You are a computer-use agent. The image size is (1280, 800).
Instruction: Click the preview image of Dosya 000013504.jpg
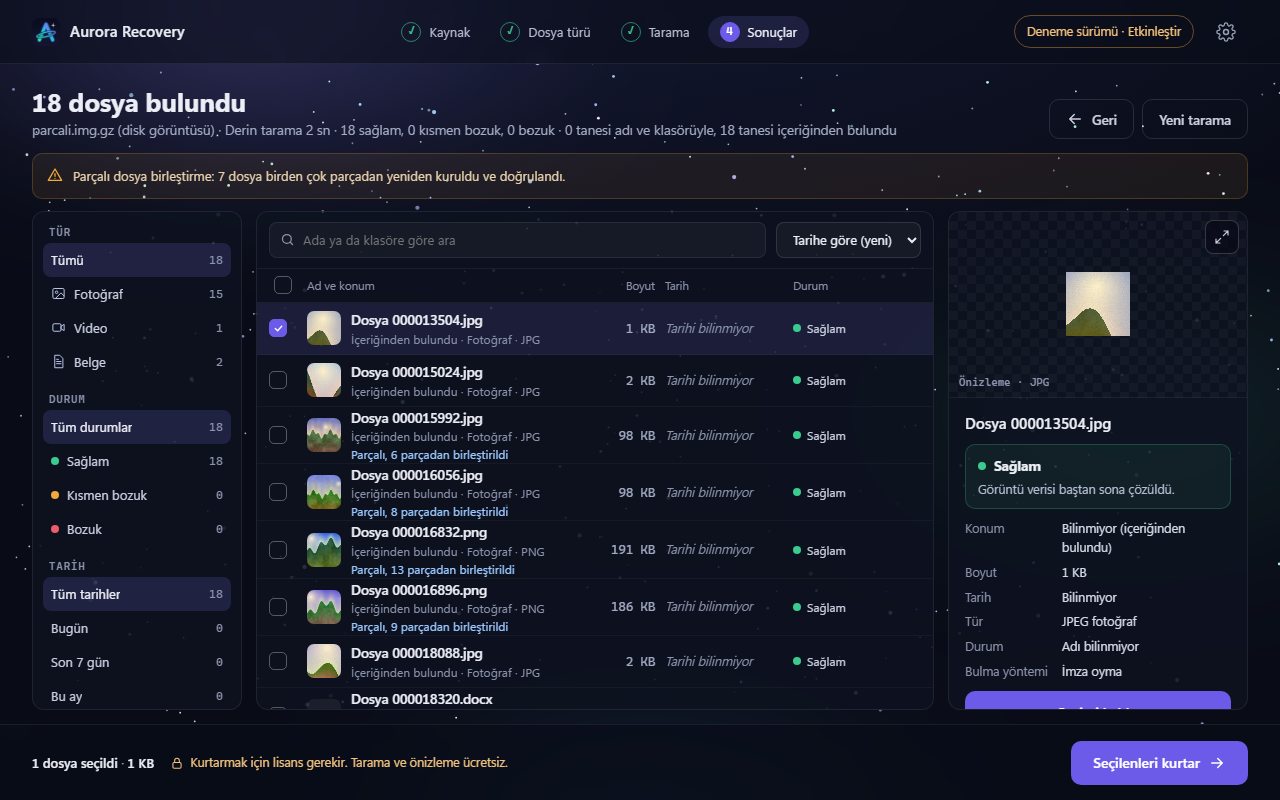click(x=1098, y=304)
